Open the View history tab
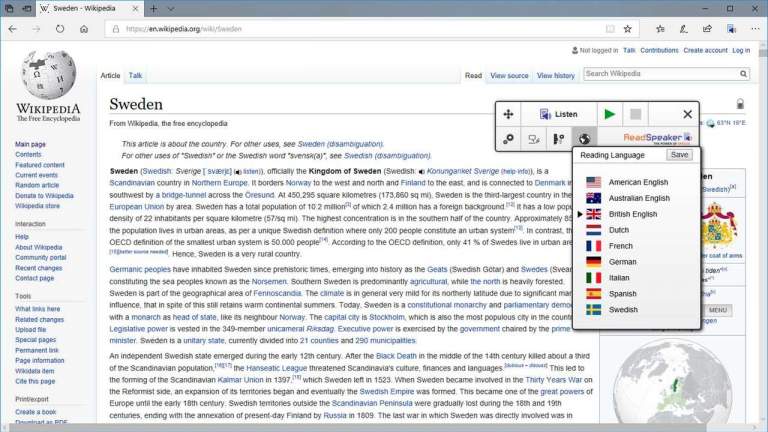The image size is (768, 432). tap(555, 75)
